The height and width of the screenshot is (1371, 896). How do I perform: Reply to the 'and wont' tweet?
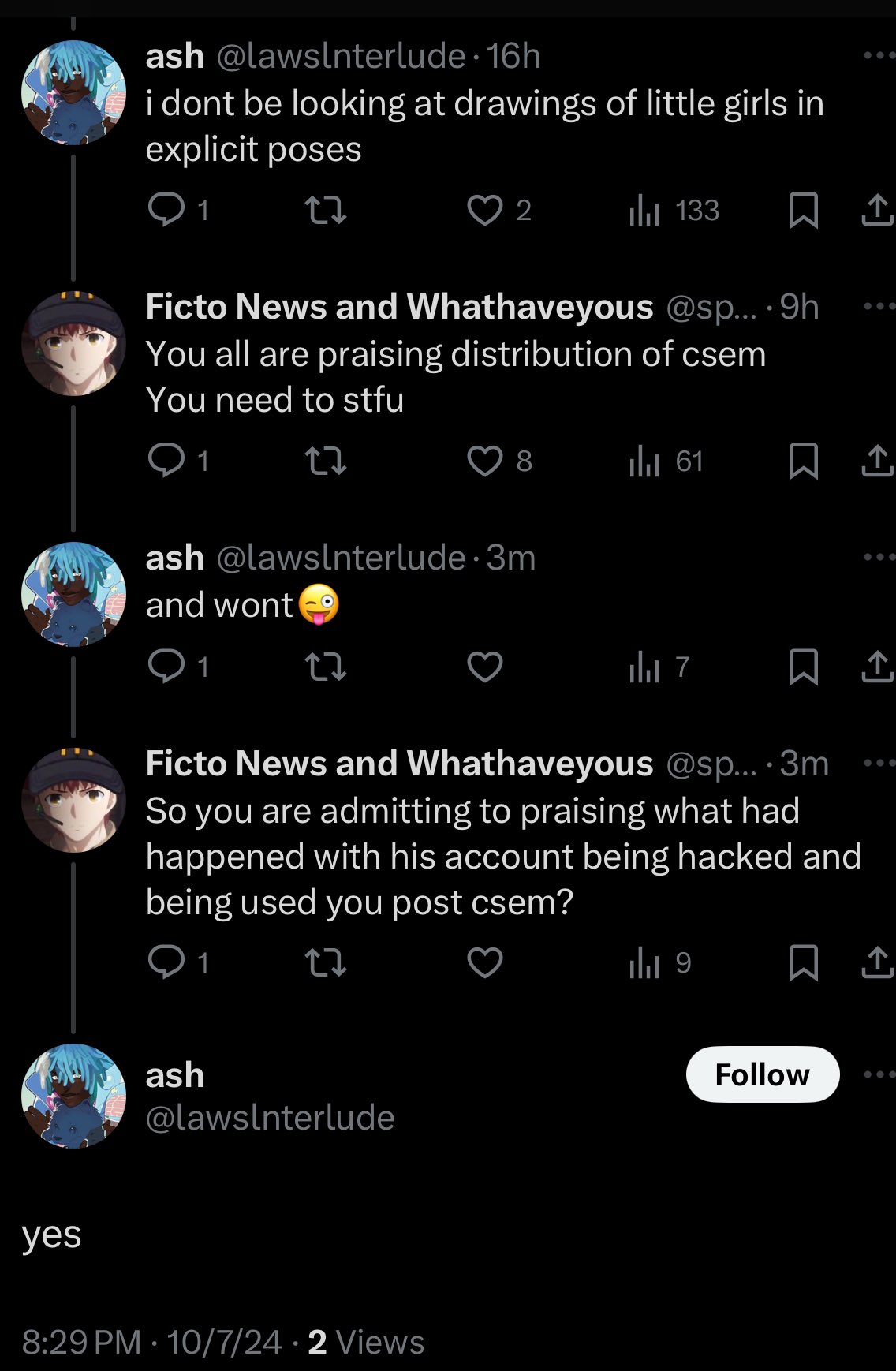178,667
